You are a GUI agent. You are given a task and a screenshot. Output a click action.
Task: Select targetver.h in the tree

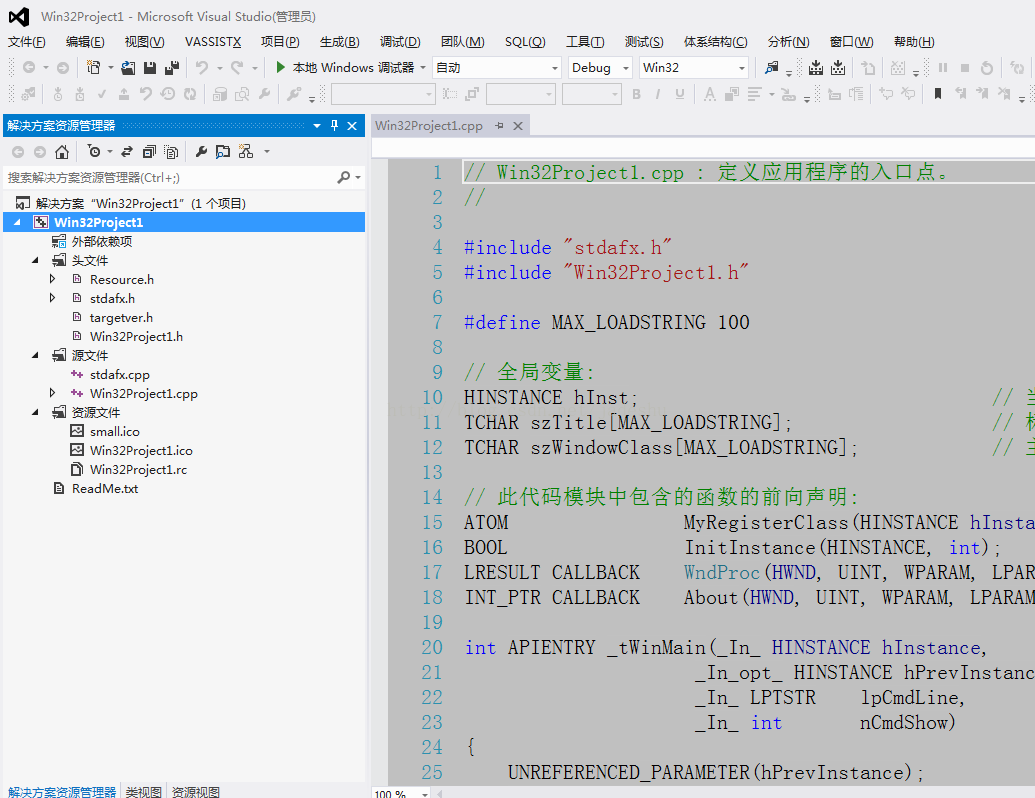coord(121,317)
